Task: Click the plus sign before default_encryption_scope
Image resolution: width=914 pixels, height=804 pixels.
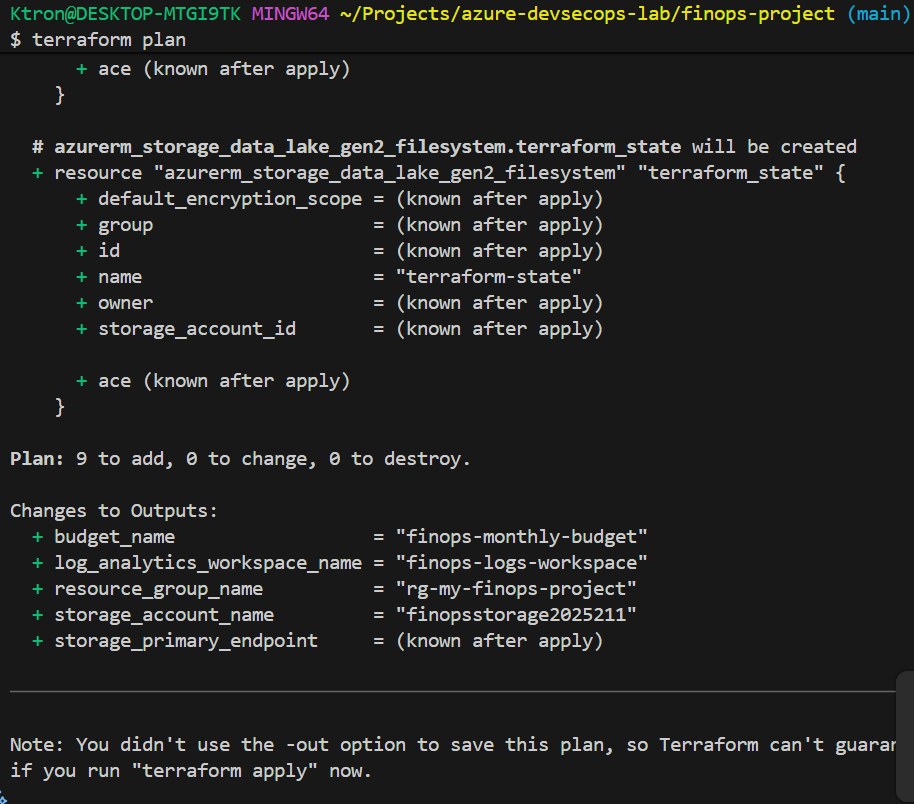Action: pos(82,199)
